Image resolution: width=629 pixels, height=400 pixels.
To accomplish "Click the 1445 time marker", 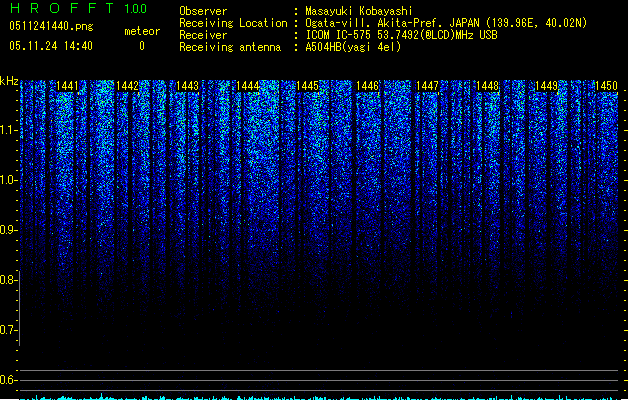I will tap(307, 86).
